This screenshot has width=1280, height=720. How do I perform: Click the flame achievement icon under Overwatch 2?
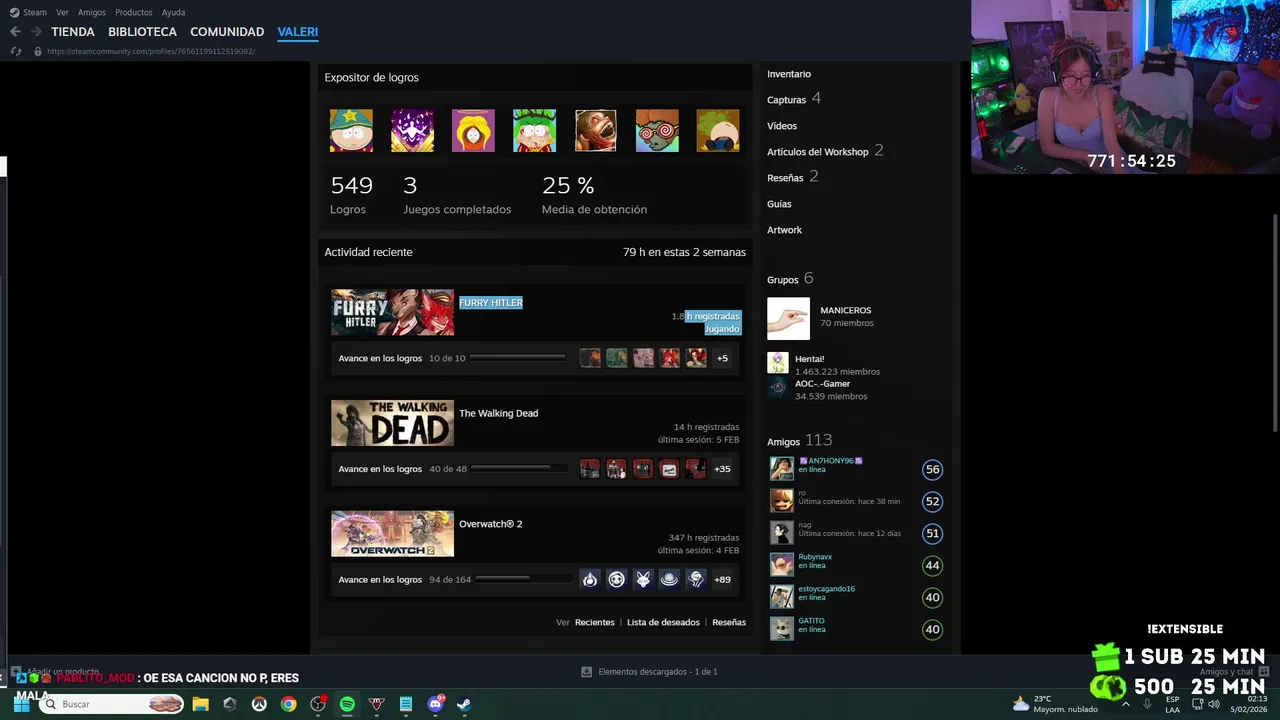590,579
